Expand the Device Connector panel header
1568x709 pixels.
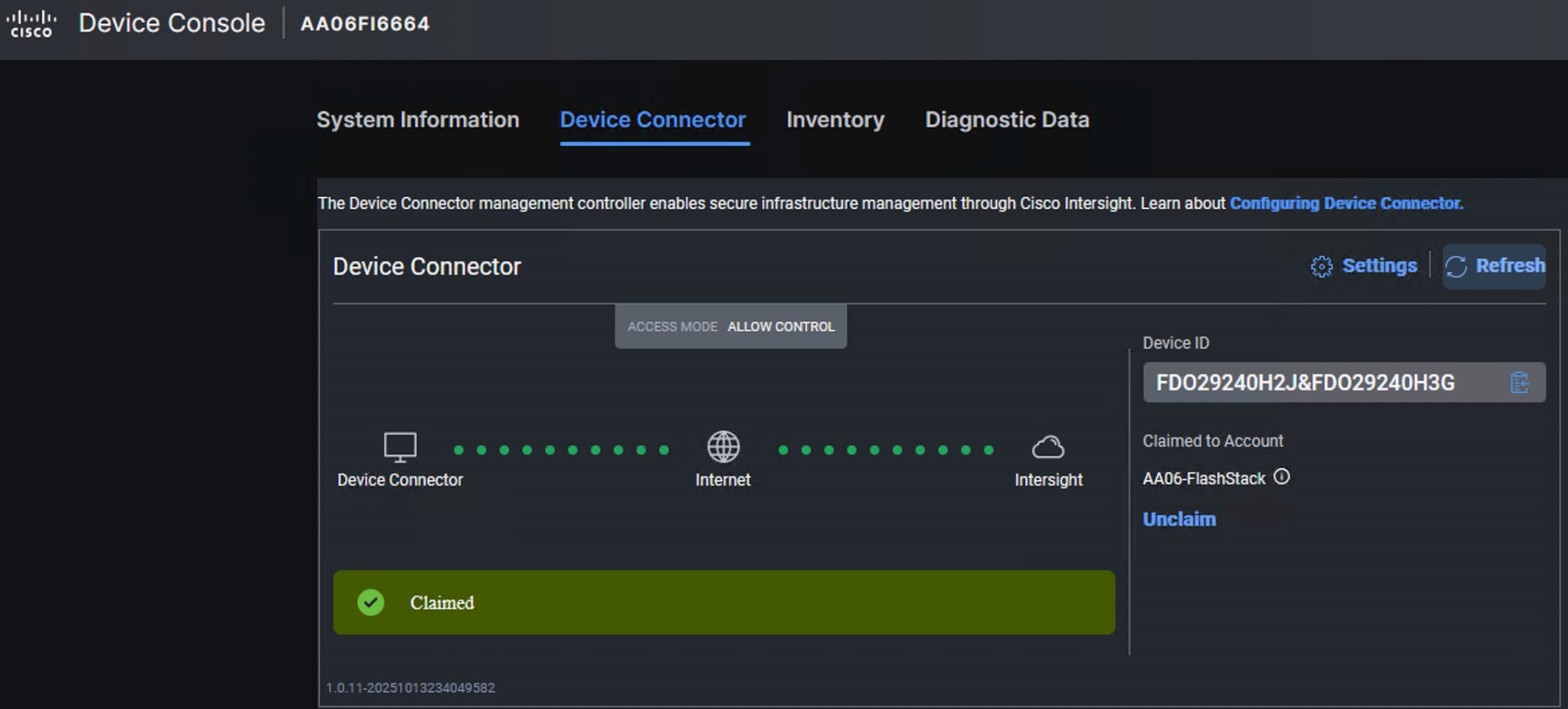tap(427, 266)
